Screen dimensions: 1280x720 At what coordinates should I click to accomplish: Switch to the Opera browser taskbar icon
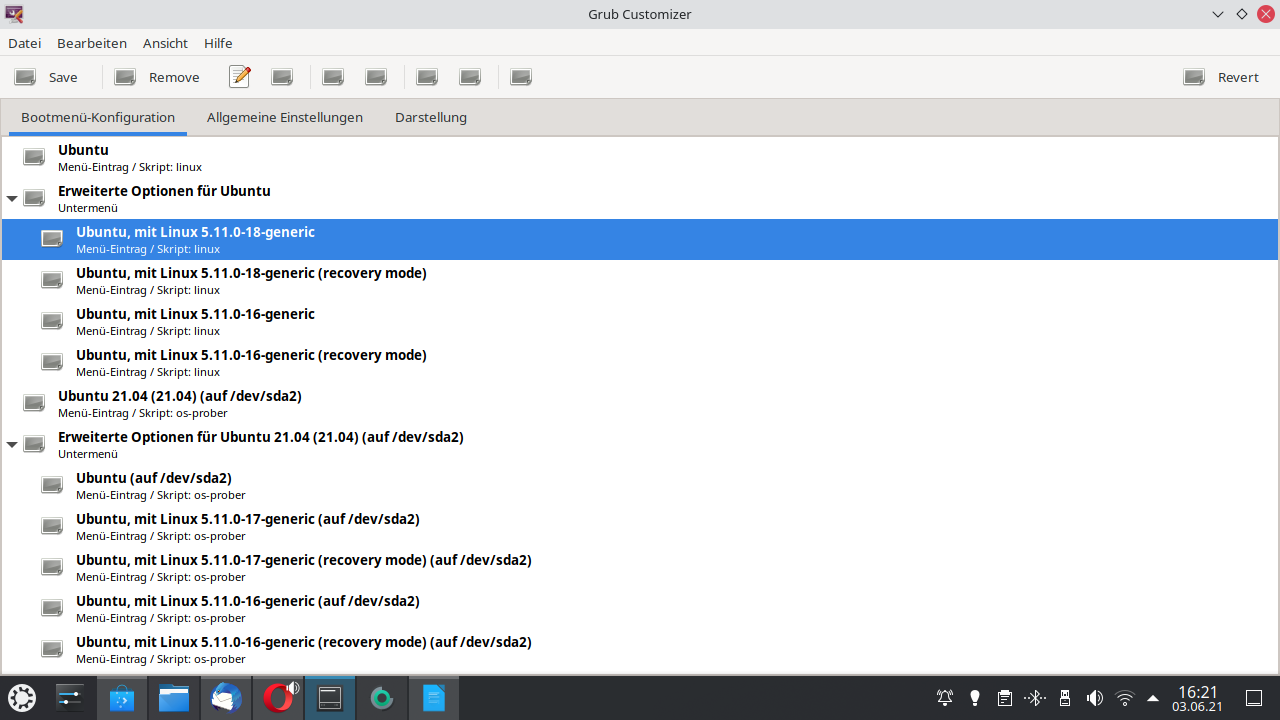(x=278, y=698)
